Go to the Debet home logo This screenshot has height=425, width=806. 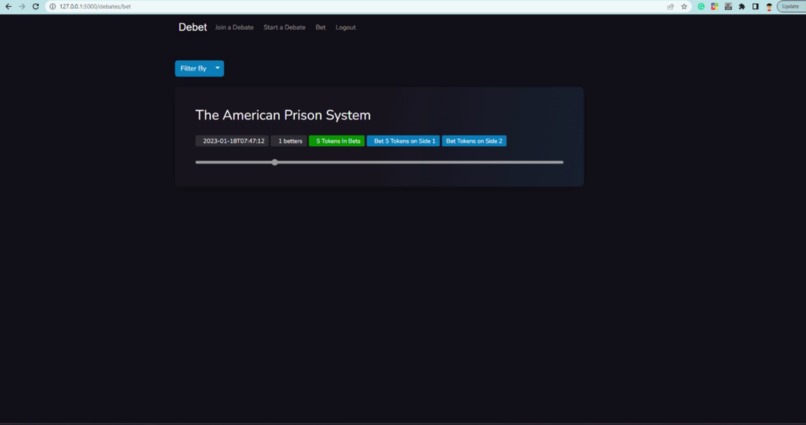coord(193,27)
